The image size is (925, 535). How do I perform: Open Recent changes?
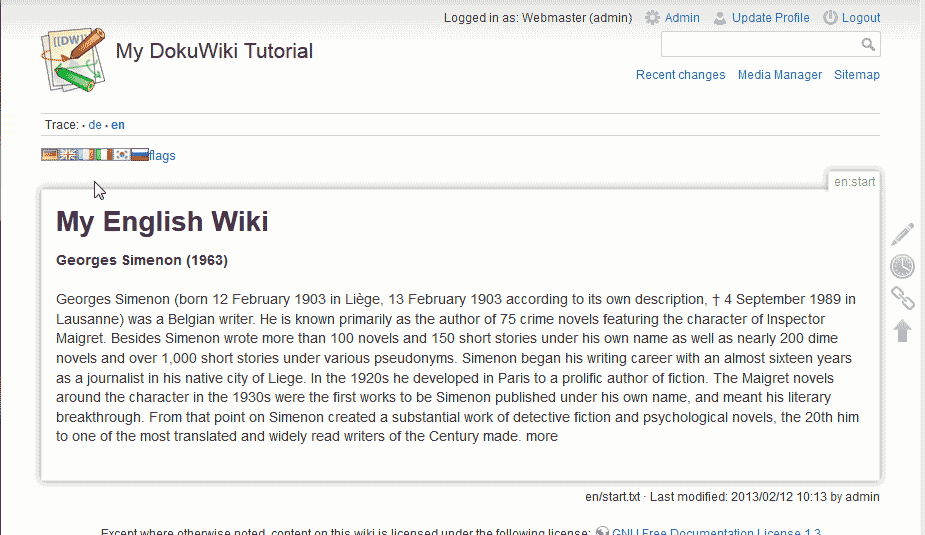(680, 75)
